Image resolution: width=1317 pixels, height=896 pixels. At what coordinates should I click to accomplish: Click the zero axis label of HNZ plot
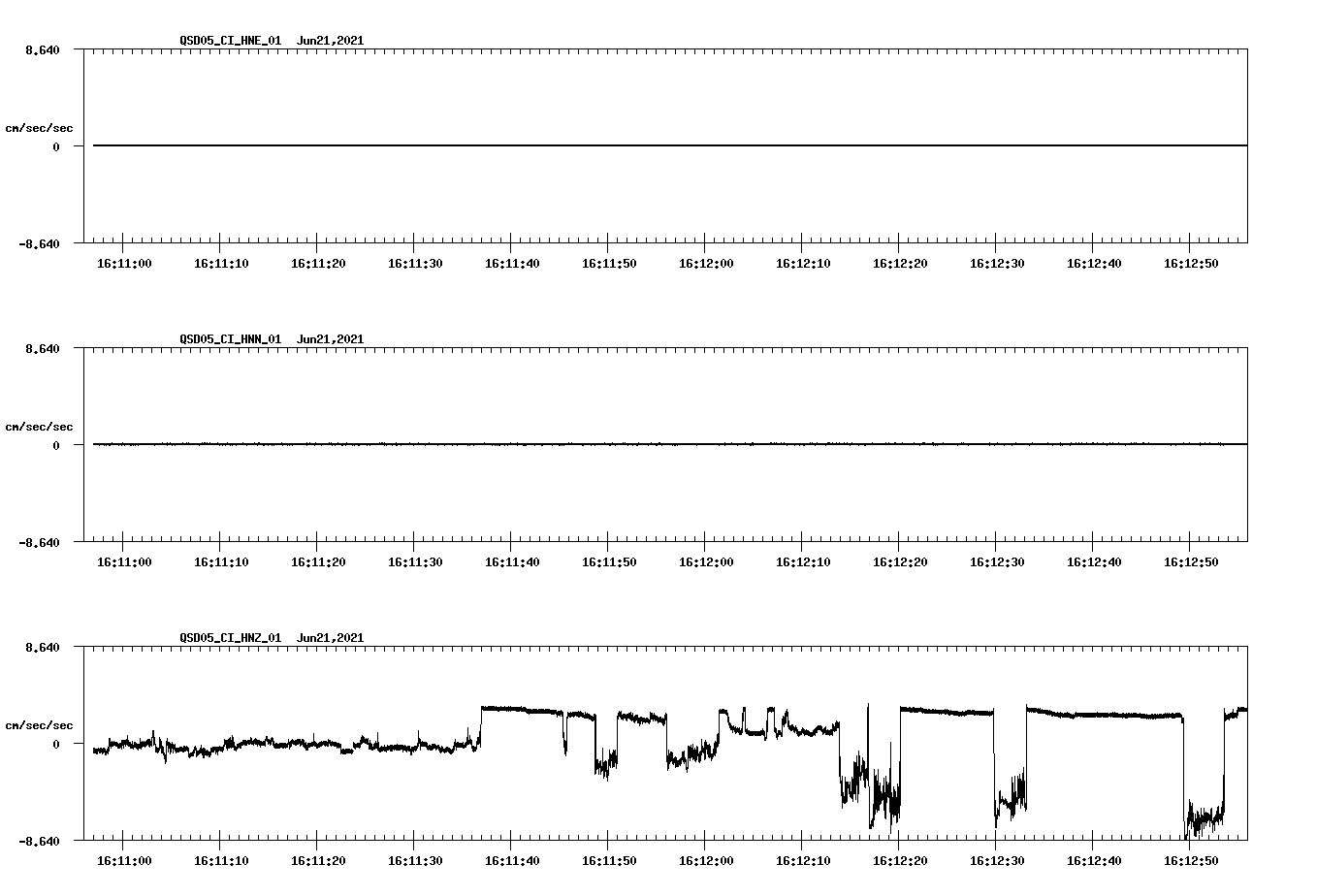(56, 745)
